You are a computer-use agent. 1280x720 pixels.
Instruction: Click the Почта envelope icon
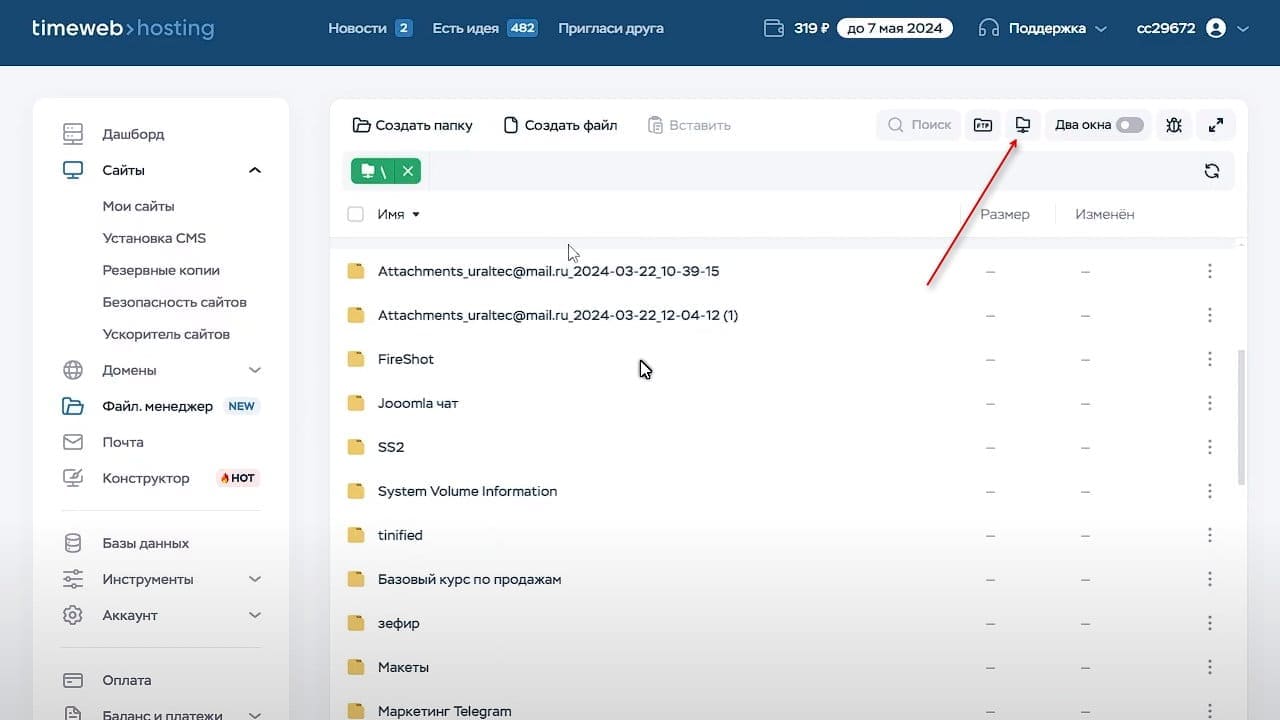73,442
